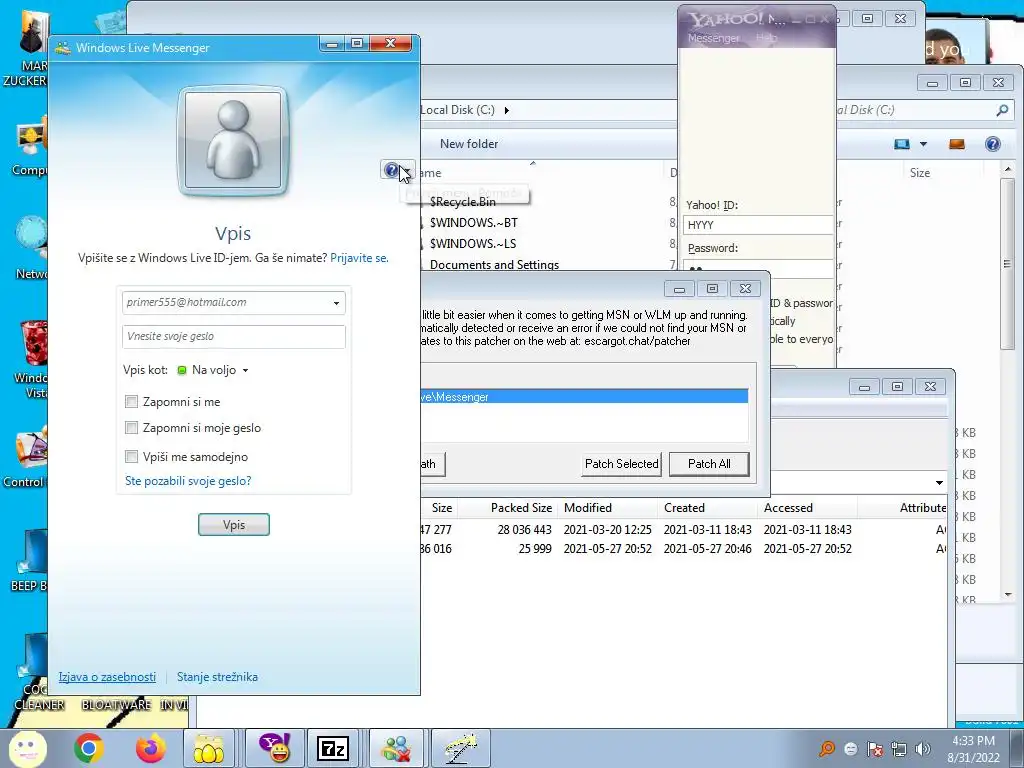
Task: Click the Messenger profile picture avatar
Action: tap(233, 140)
